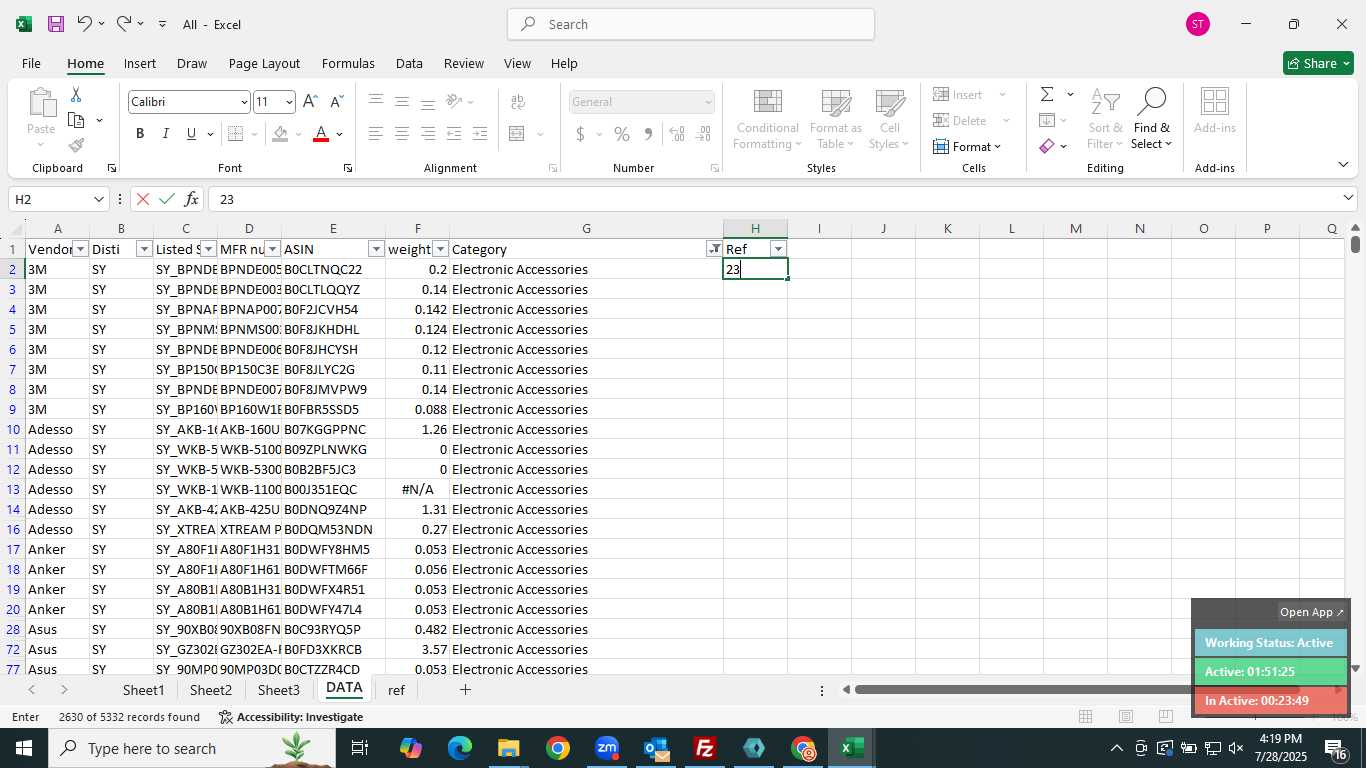Click the Orientation angled text icon
This screenshot has height=768, width=1366.
pyautogui.click(x=455, y=102)
